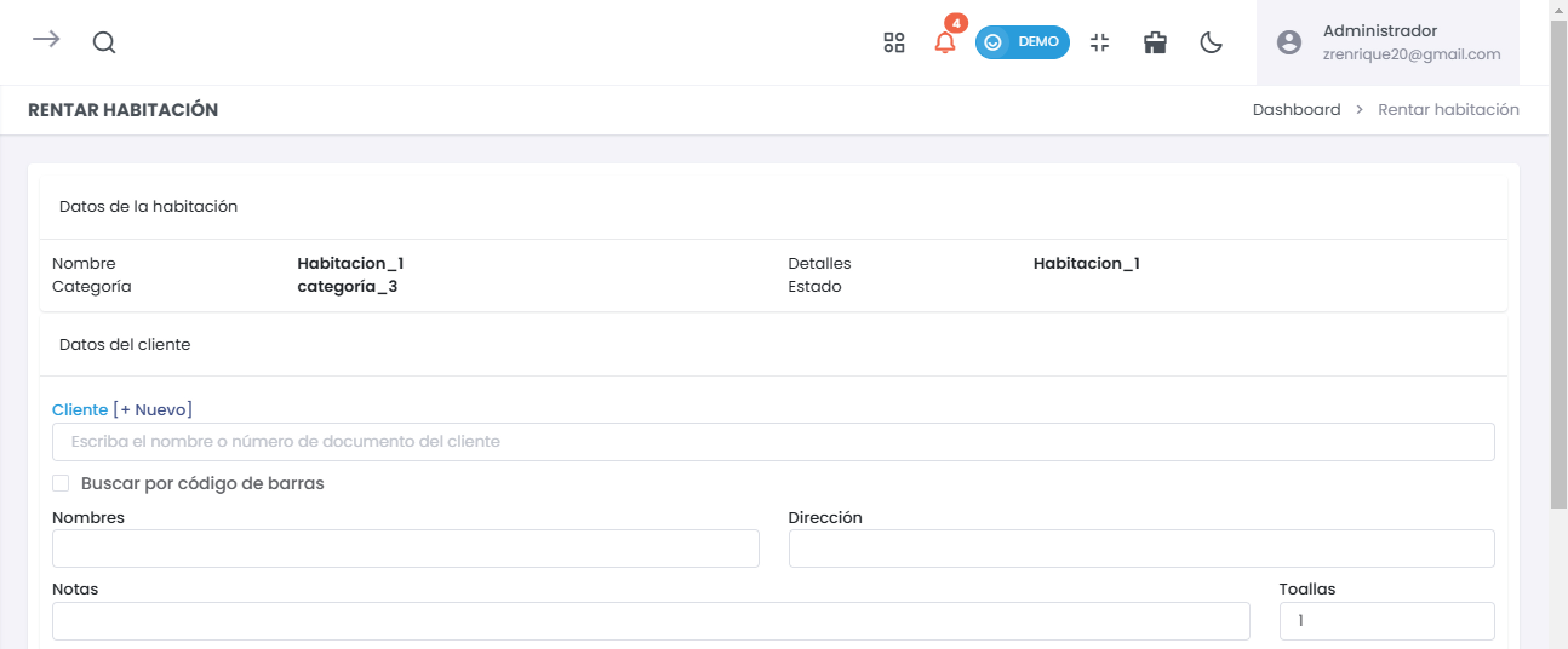Focus the client name or document search field
Viewport: 1568px width, 649px height.
(773, 442)
